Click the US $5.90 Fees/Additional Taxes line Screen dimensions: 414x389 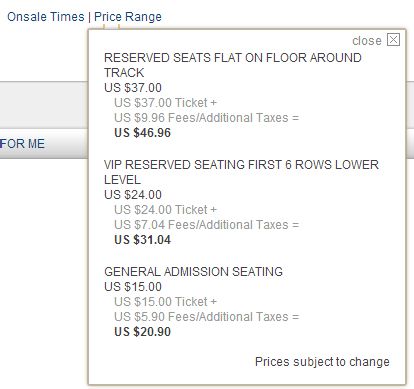[x=207, y=317]
